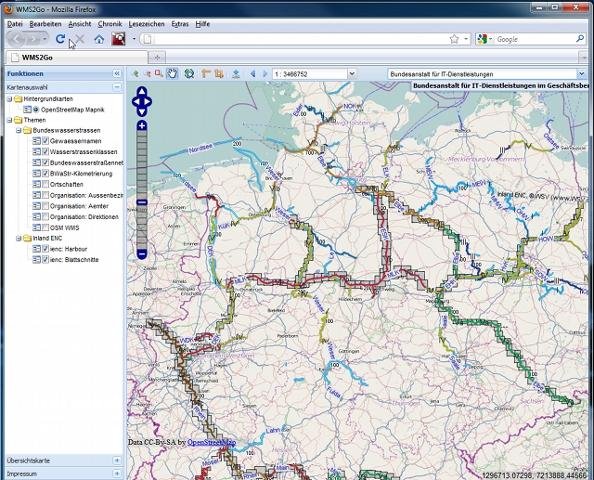This screenshot has width=594, height=480.
Task: Open layer menu icon for OSM WMS
Action: tap(36, 227)
